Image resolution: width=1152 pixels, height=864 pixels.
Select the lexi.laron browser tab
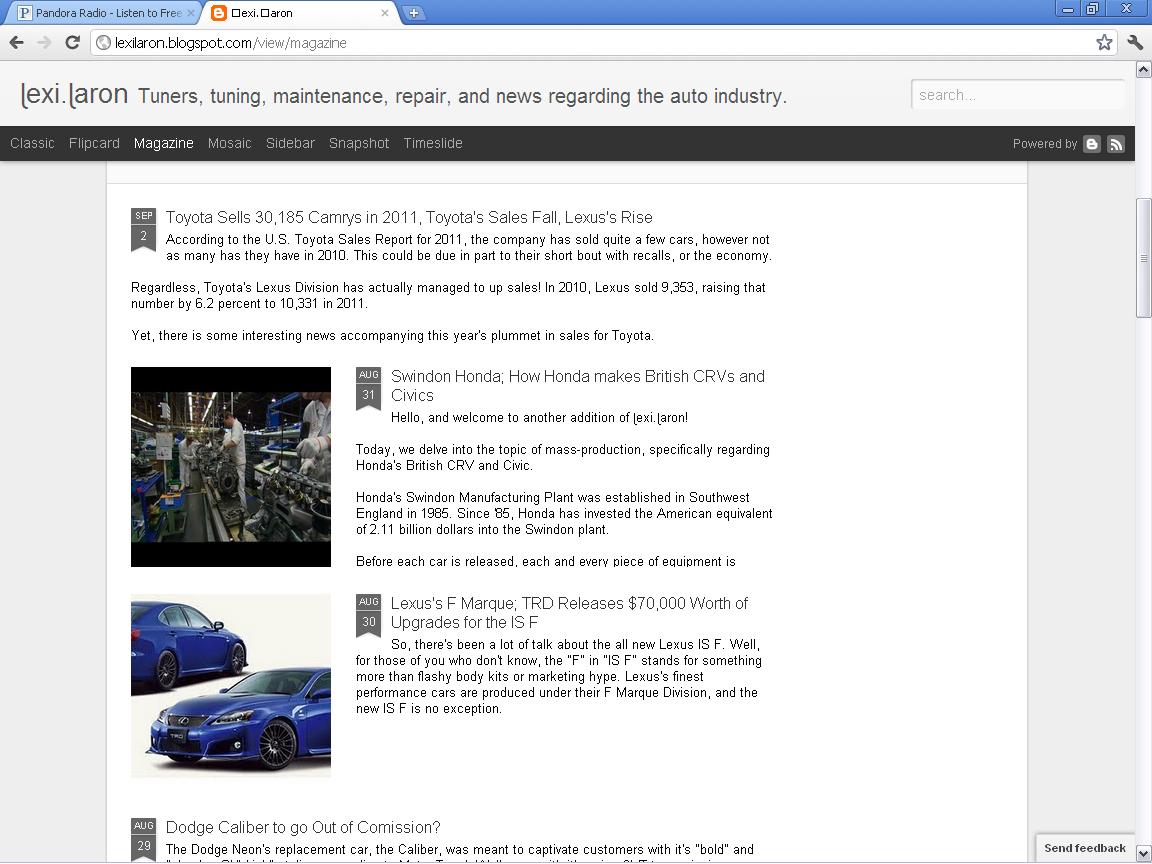tap(301, 13)
